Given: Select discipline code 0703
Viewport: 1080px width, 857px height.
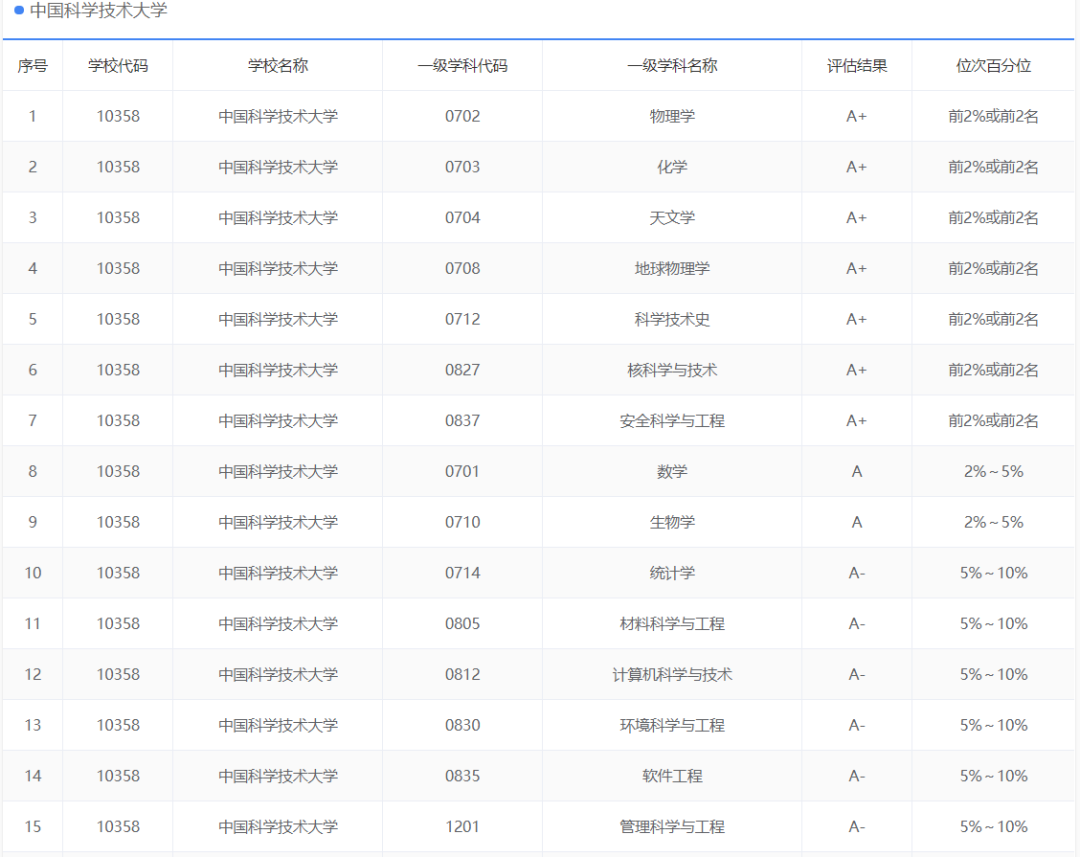Looking at the screenshot, I should coord(463,167).
